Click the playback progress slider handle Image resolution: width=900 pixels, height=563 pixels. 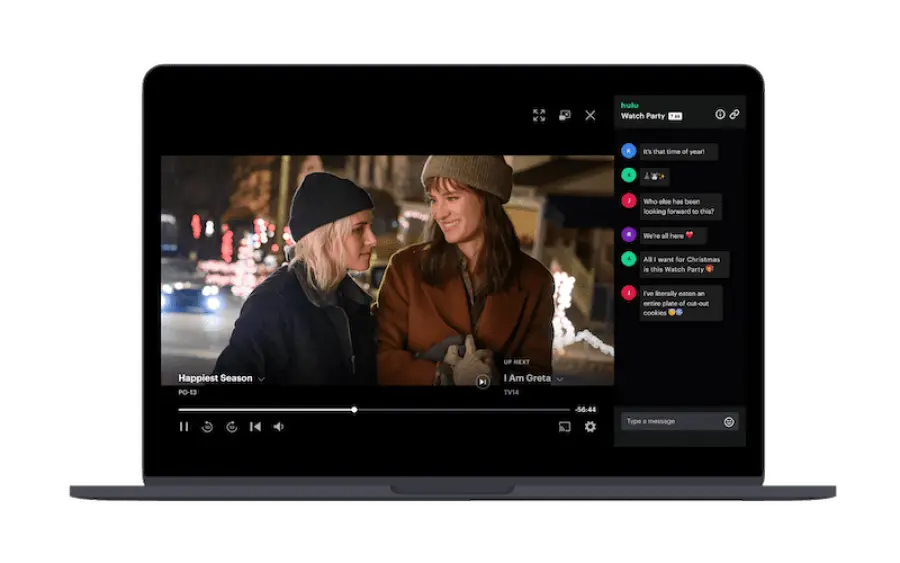click(x=354, y=409)
